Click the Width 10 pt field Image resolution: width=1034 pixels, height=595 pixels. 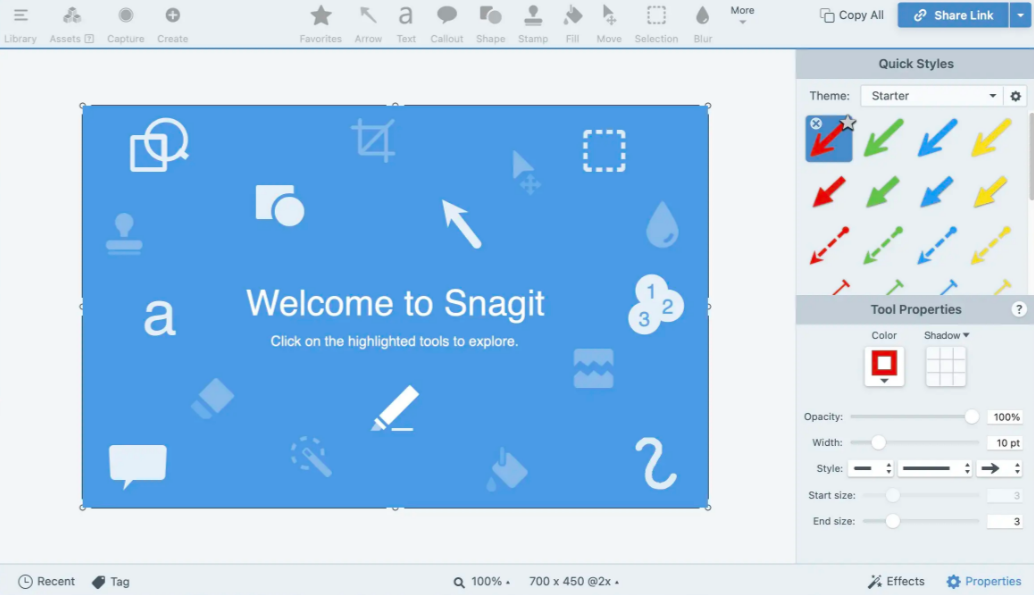point(1005,443)
